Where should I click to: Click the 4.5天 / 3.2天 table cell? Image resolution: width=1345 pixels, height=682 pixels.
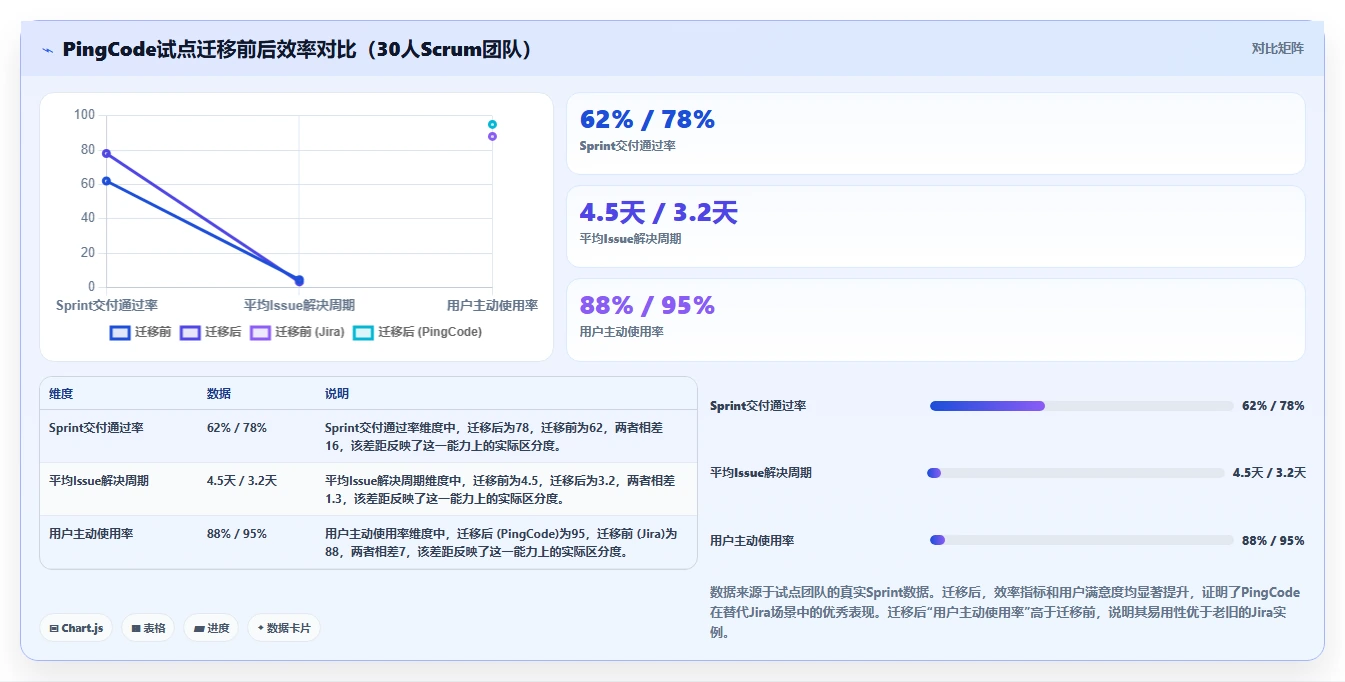pos(242,481)
